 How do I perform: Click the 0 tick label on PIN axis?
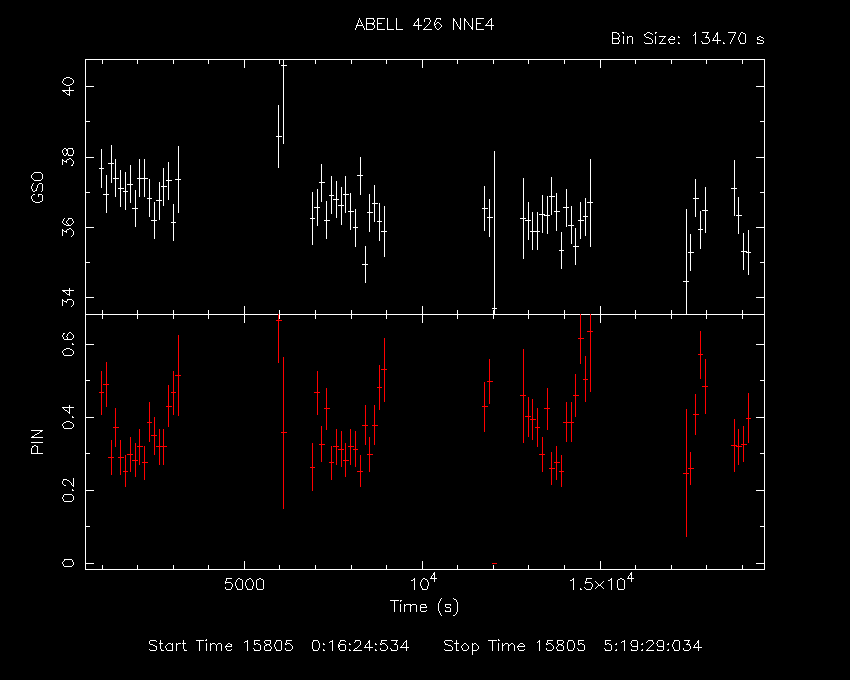click(68, 563)
